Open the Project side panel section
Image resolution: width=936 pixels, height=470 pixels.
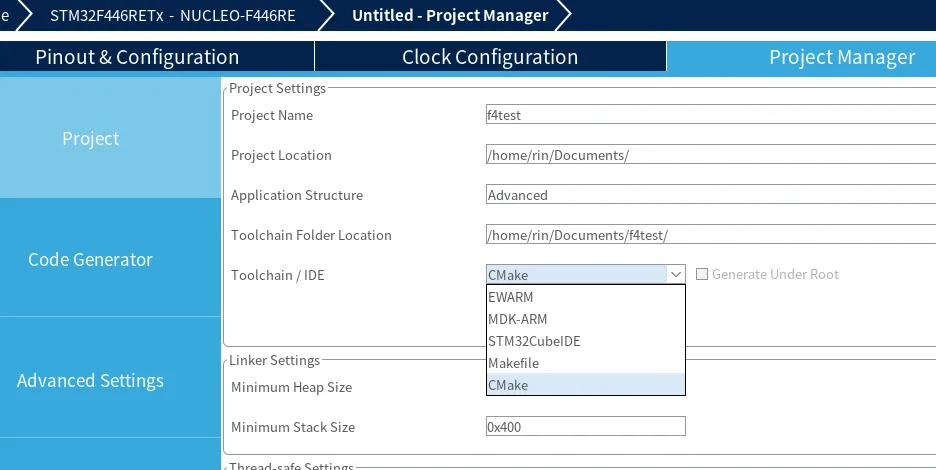click(x=90, y=139)
